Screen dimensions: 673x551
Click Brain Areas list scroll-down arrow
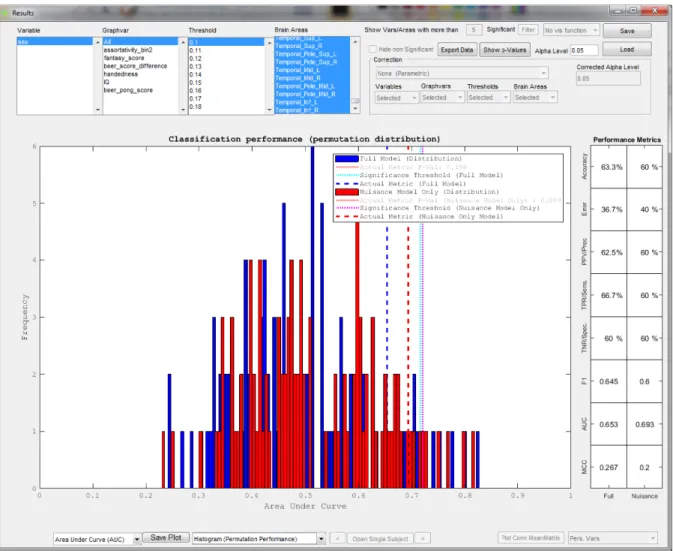[x=355, y=109]
